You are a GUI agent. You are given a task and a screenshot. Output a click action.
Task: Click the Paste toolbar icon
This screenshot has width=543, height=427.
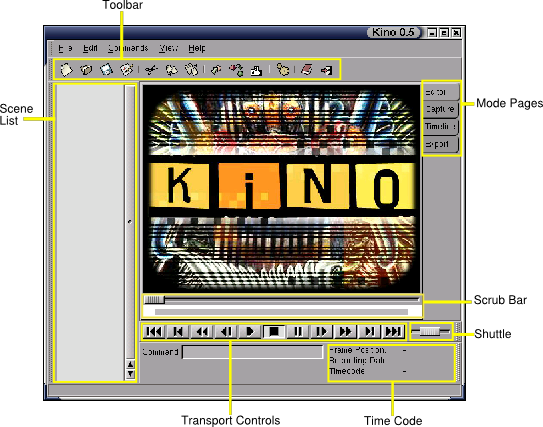(191, 70)
